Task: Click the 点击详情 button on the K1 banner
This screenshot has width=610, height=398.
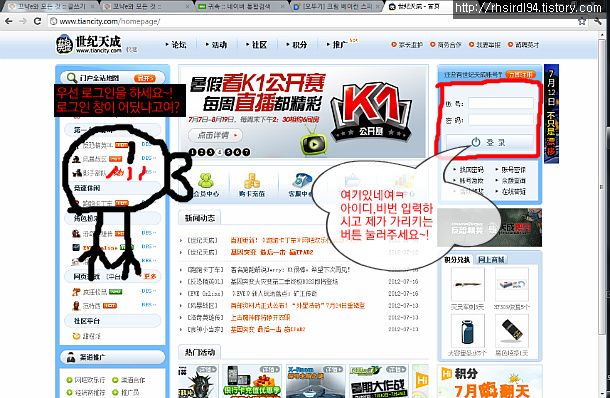Action: tap(215, 135)
